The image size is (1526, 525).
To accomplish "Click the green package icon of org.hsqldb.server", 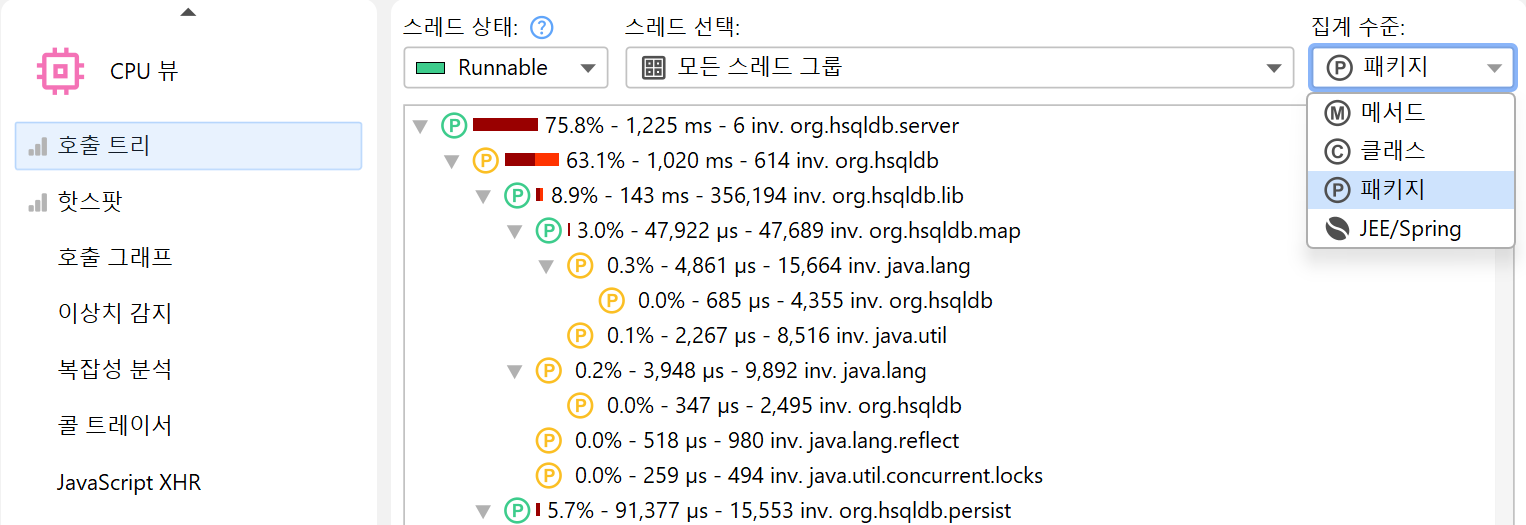I will (x=454, y=125).
